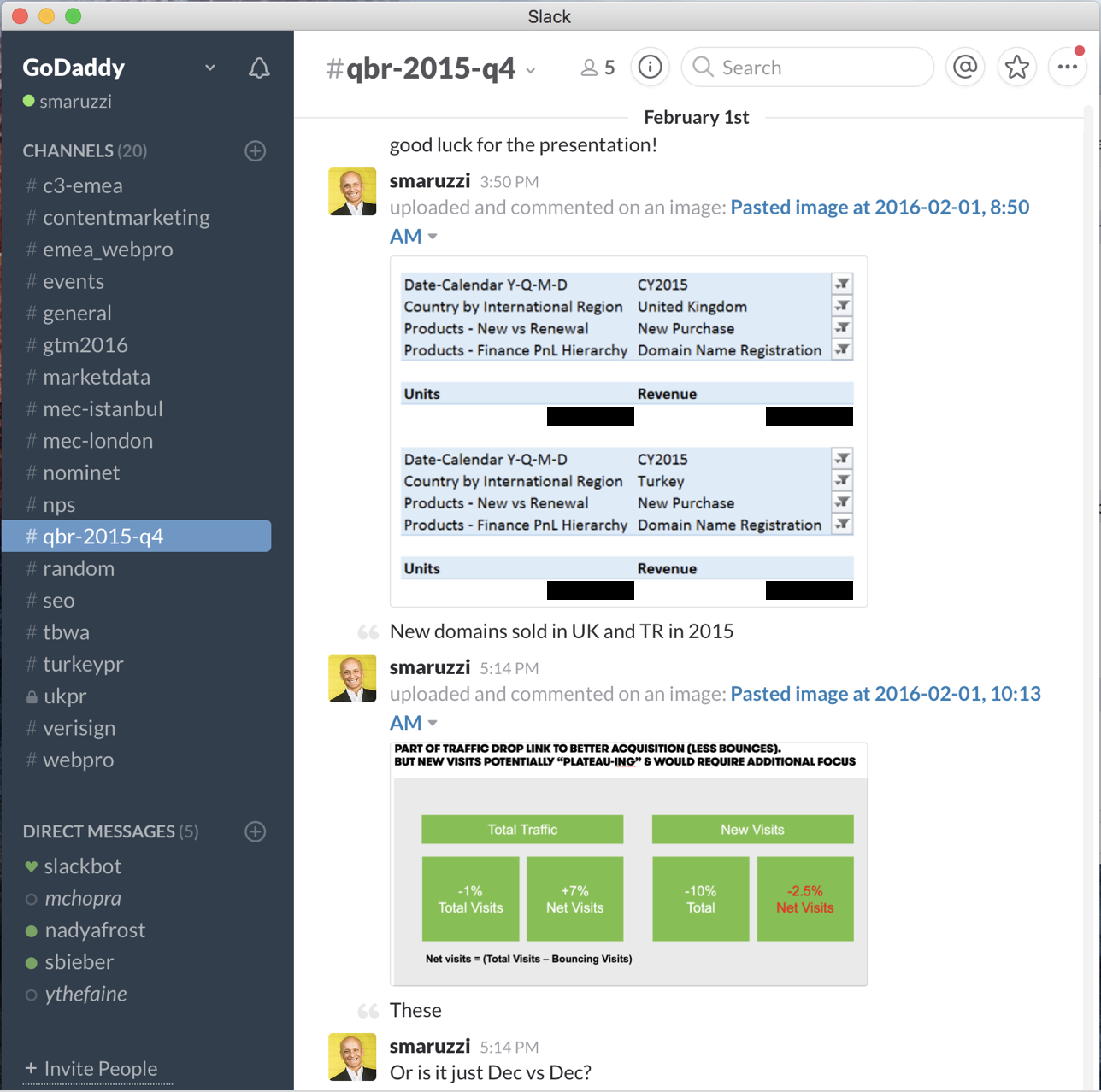Open qbr-2015-q4 channel settings dropdown arrow
The height and width of the screenshot is (1092, 1101).
tap(531, 70)
